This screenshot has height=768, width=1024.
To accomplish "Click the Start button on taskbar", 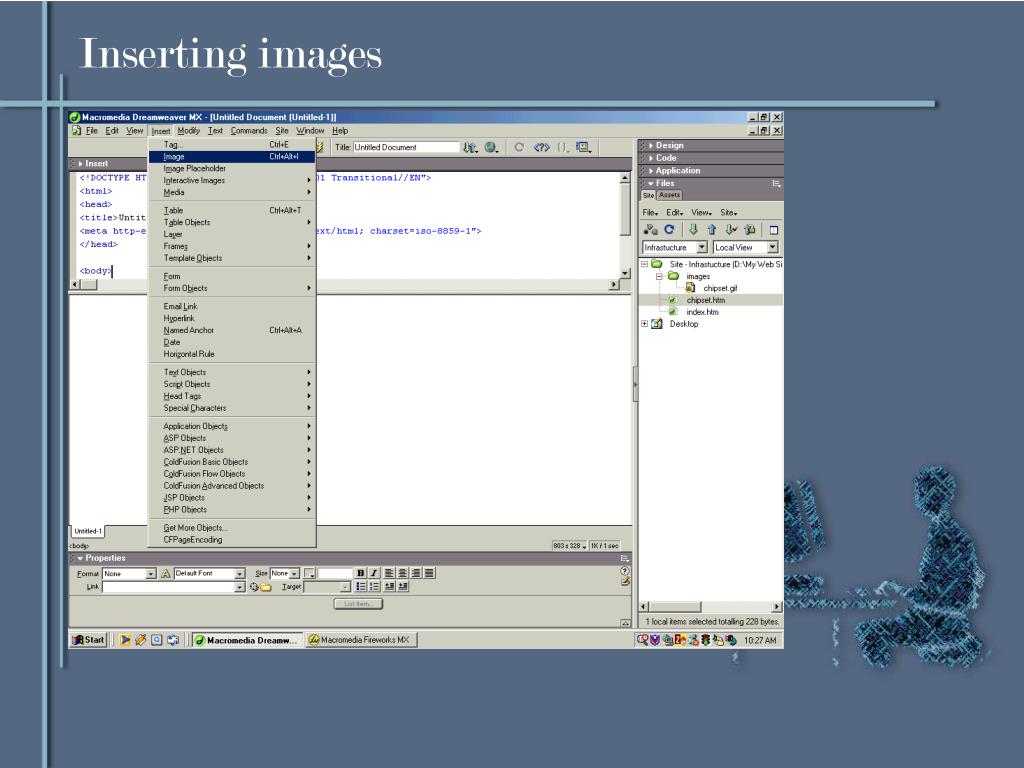I will click(88, 640).
